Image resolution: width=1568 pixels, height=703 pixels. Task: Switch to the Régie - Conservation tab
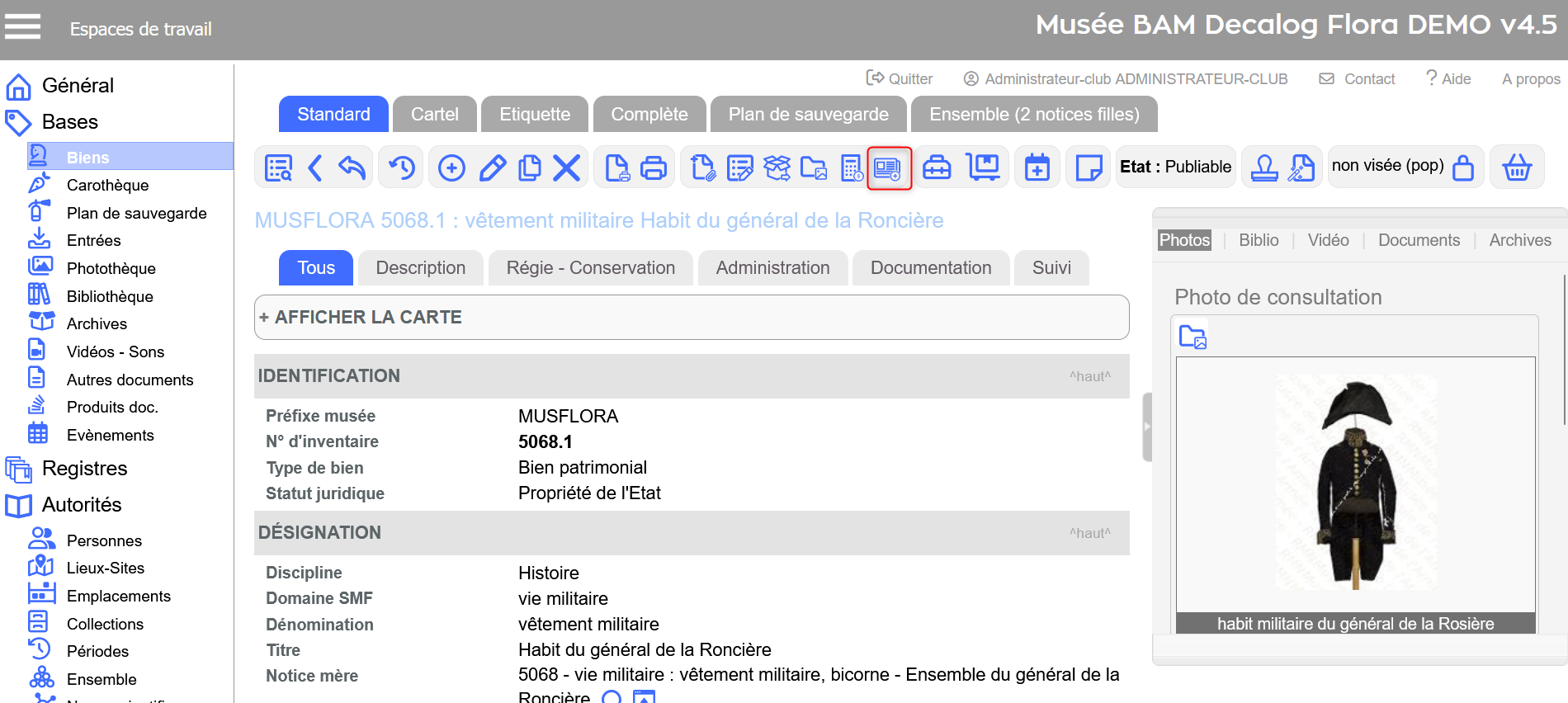coord(590,268)
